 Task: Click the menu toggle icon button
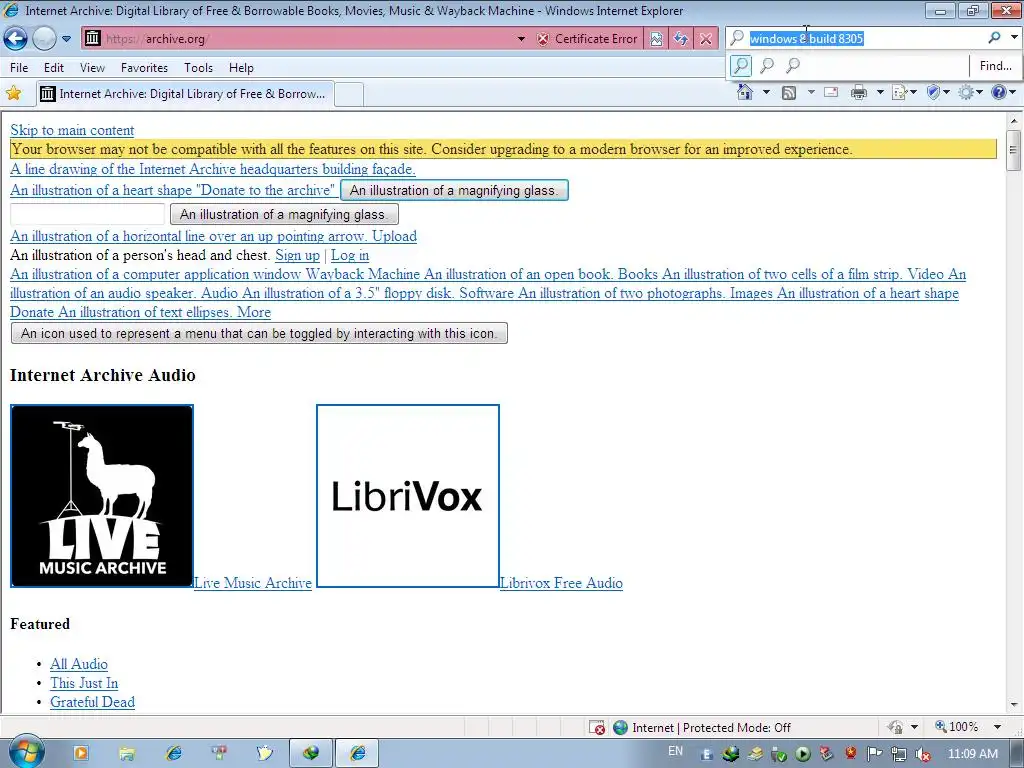259,333
